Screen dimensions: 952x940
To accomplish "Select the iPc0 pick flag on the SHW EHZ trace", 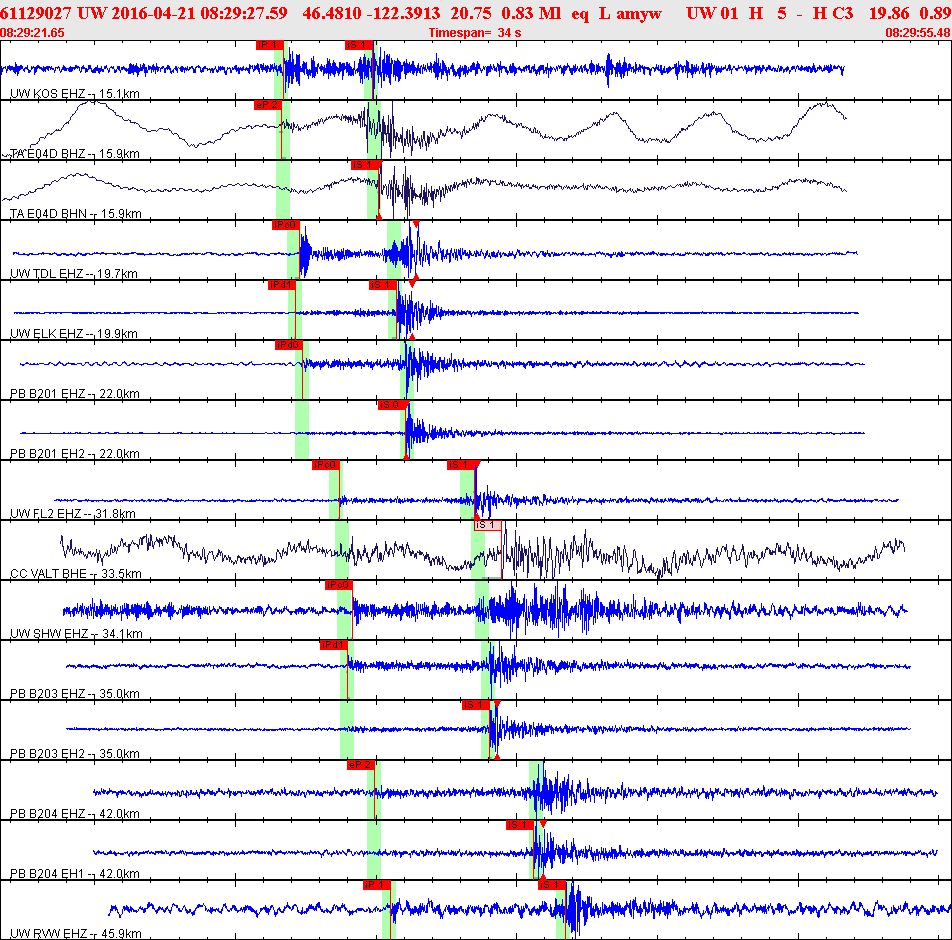I will coord(339,585).
